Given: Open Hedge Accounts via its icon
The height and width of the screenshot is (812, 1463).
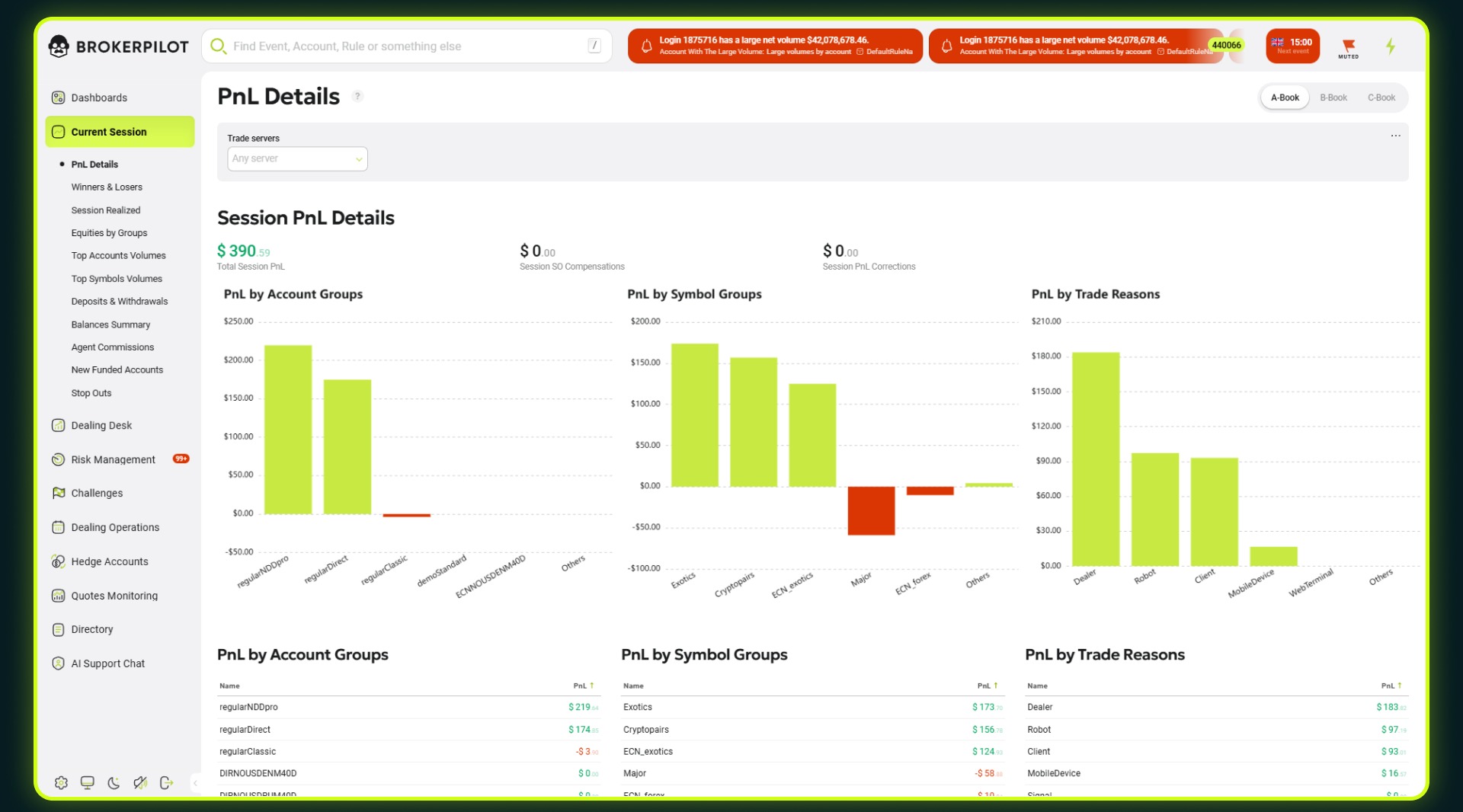Looking at the screenshot, I should [59, 561].
